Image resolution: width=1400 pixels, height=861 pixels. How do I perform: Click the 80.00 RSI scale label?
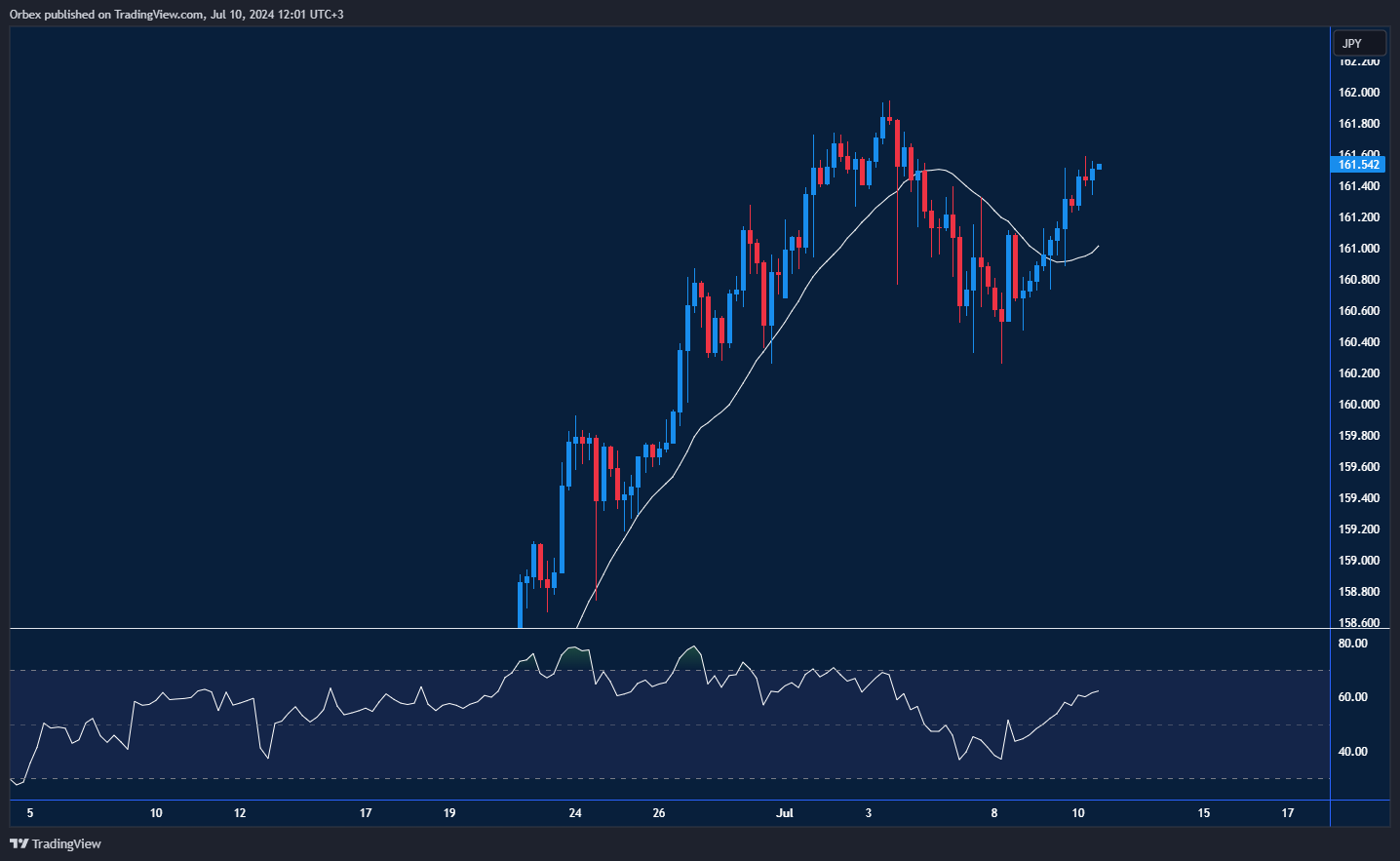tap(1352, 644)
